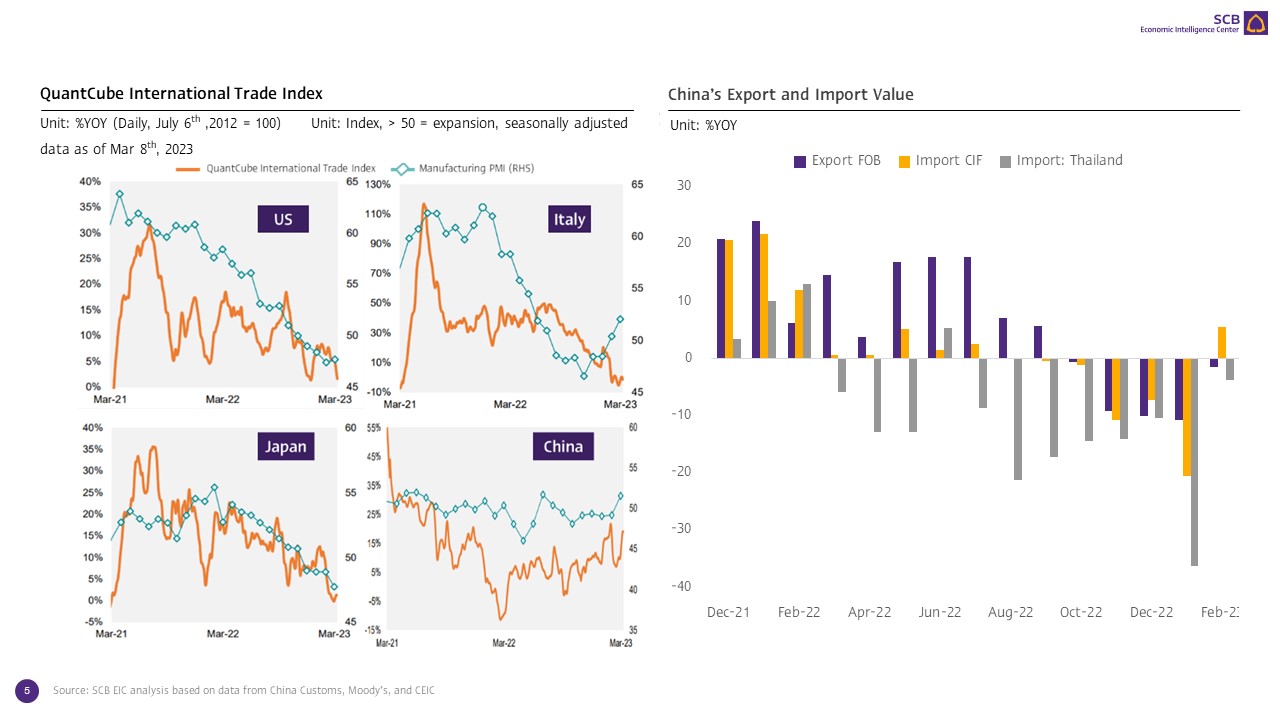1280x720 pixels.
Task: Select the US chart label box
Action: pyautogui.click(x=283, y=219)
